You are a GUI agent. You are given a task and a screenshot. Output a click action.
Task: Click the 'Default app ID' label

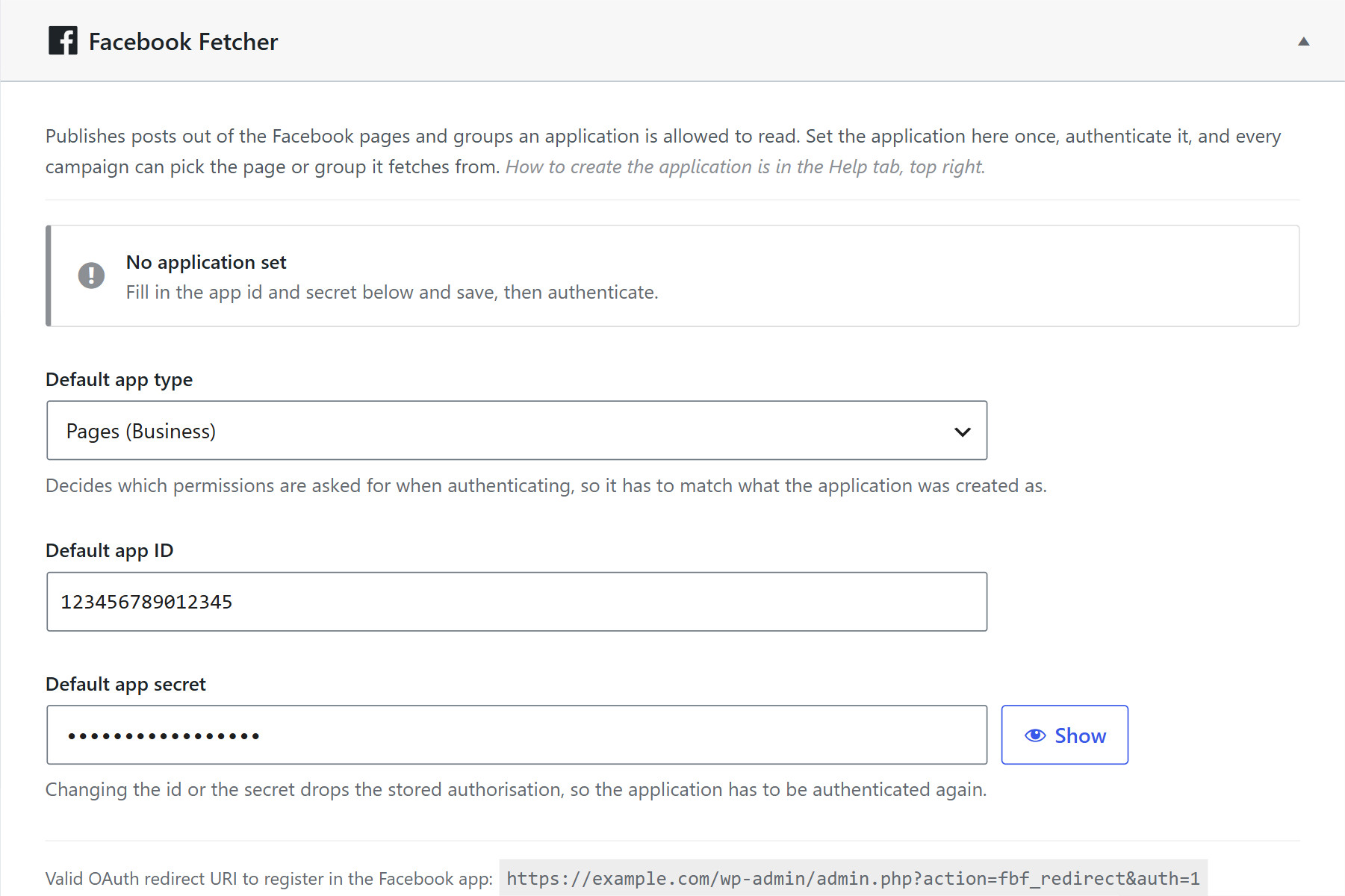109,550
